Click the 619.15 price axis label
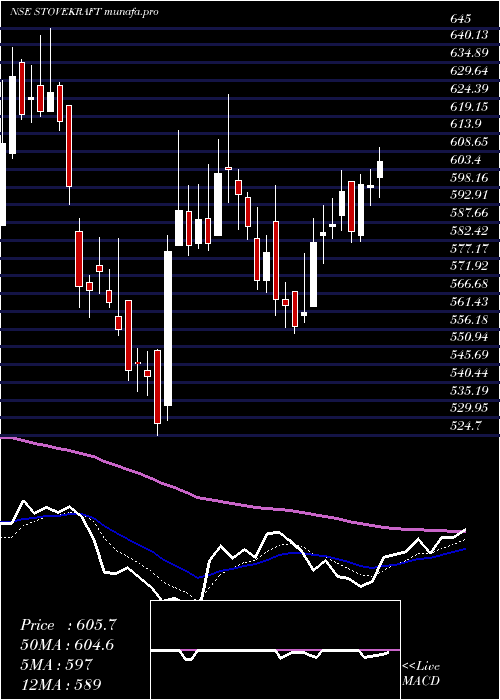The height and width of the screenshot is (700, 500). [469, 107]
